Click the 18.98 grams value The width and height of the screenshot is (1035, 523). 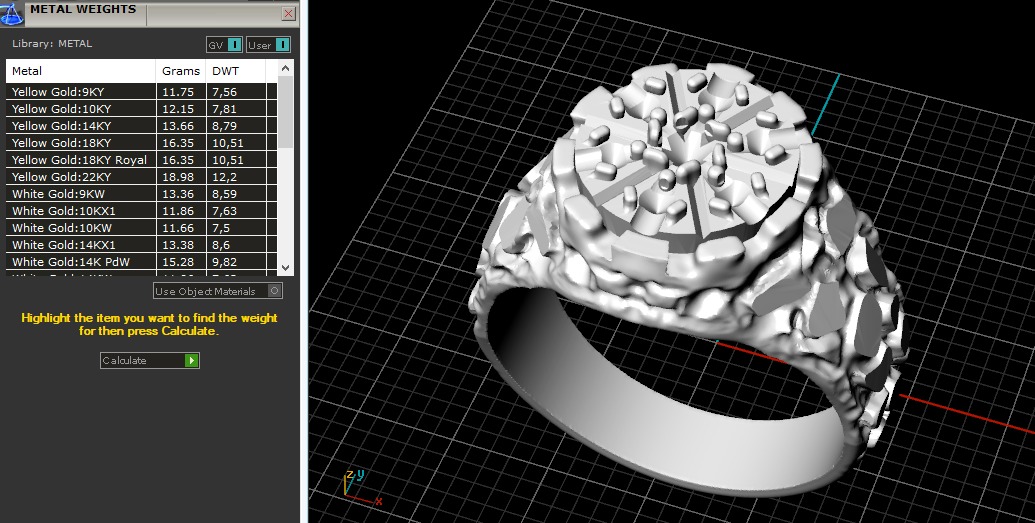point(178,177)
